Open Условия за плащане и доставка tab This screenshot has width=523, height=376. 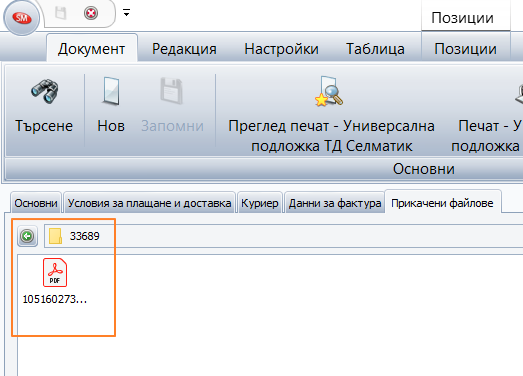(x=149, y=203)
